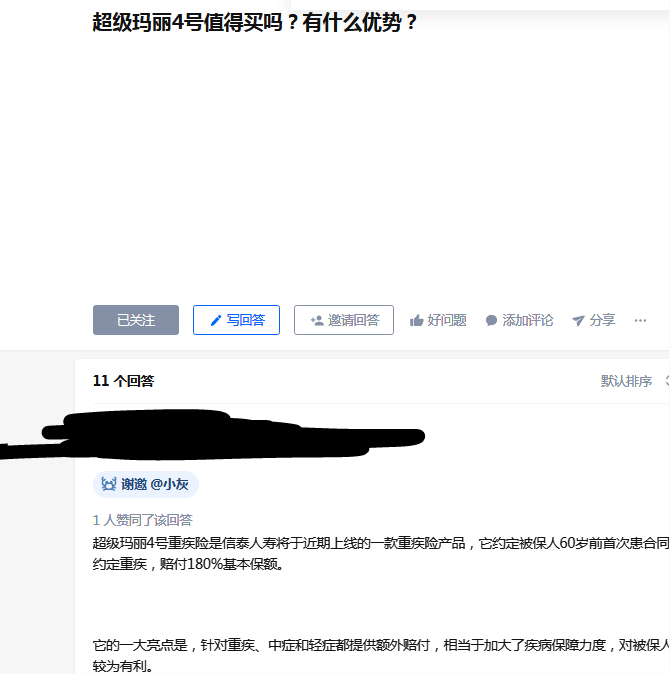Open the @小灰 mention link
The height and width of the screenshot is (674, 670).
(x=170, y=484)
